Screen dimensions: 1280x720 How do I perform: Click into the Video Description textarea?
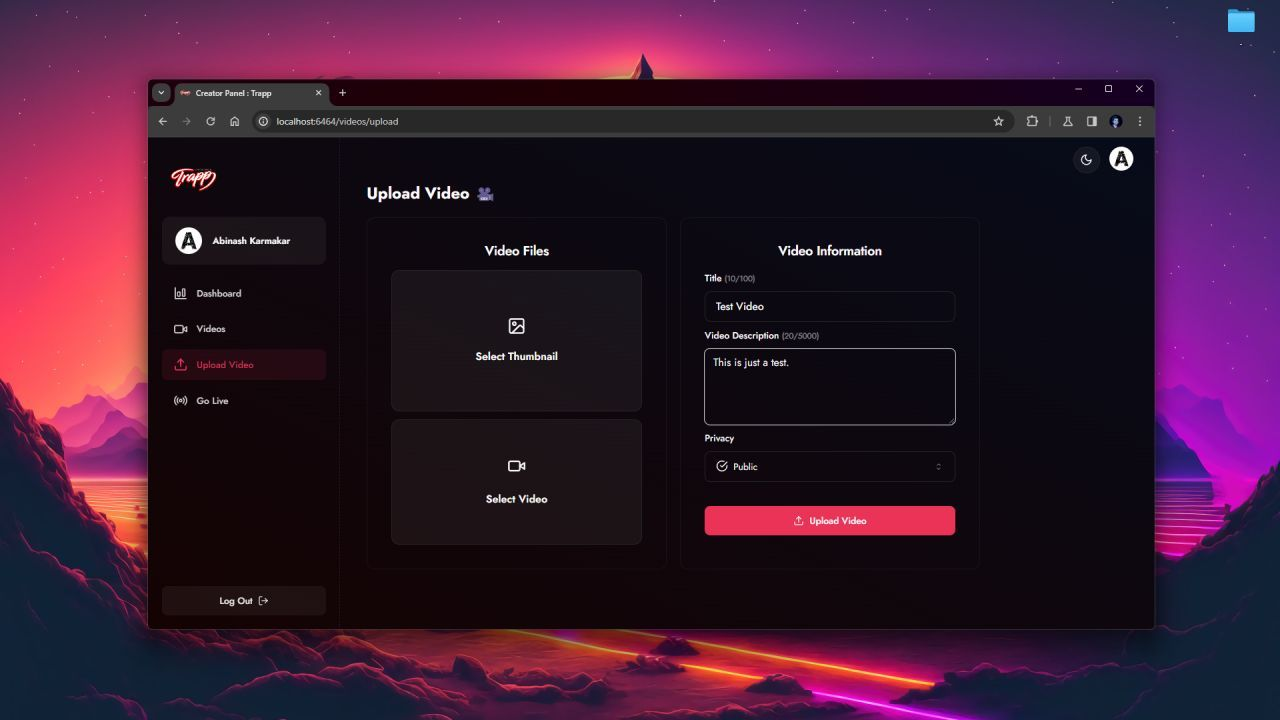click(829, 387)
